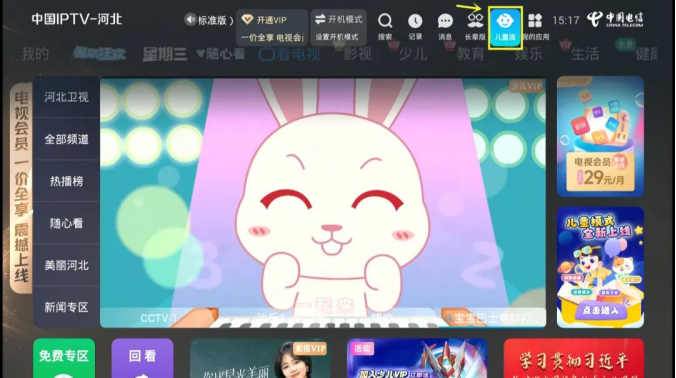This screenshot has width=676, height=378.
Task: Select the 随心看 tab with heart
Action: click(220, 54)
